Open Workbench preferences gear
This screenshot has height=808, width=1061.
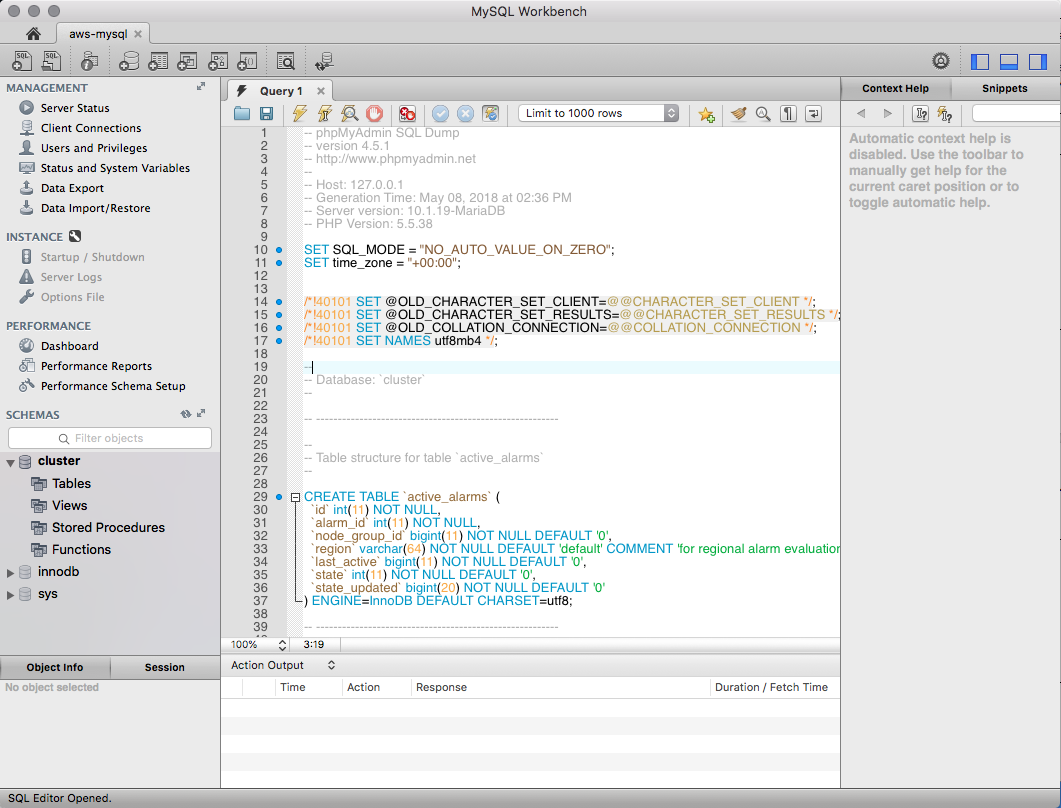941,61
